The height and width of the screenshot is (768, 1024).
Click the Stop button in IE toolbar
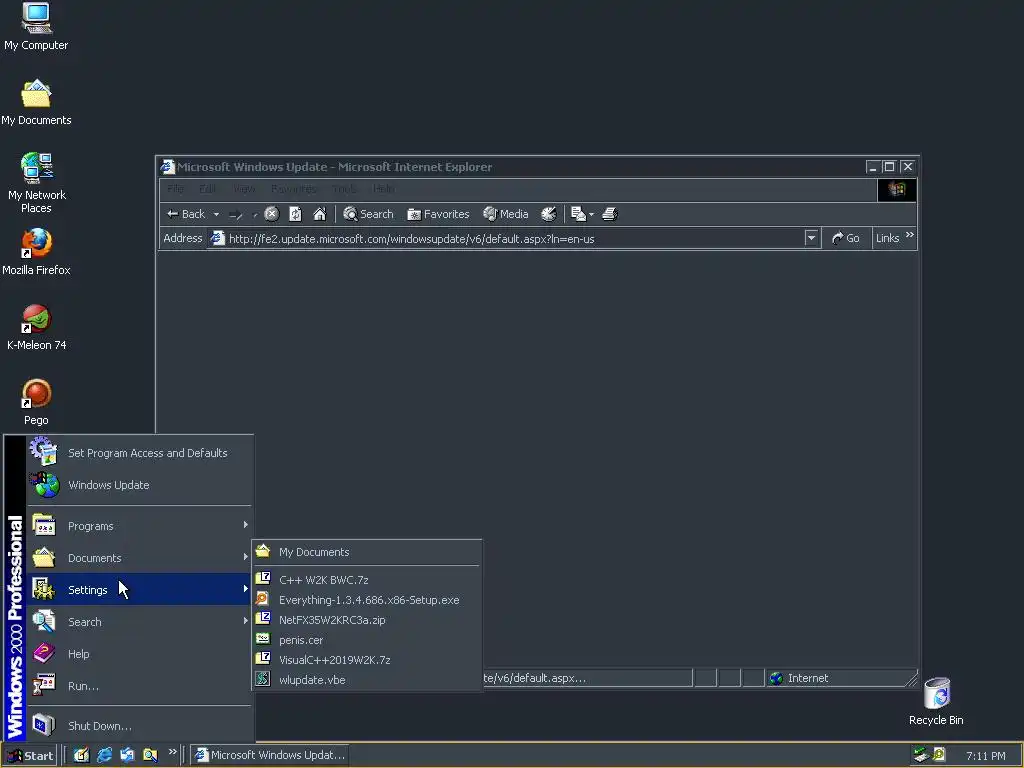point(272,214)
